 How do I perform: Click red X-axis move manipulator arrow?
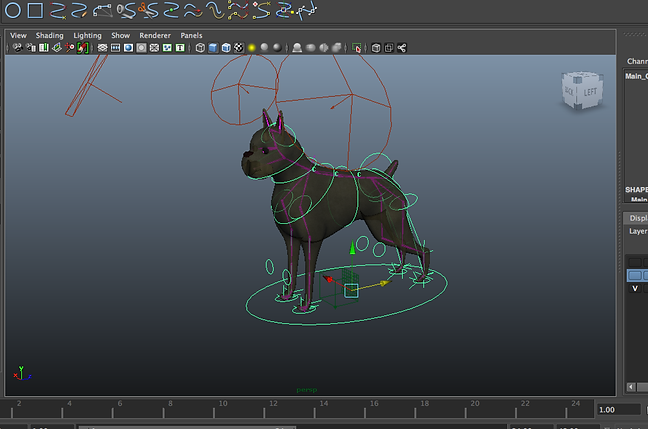[328, 279]
